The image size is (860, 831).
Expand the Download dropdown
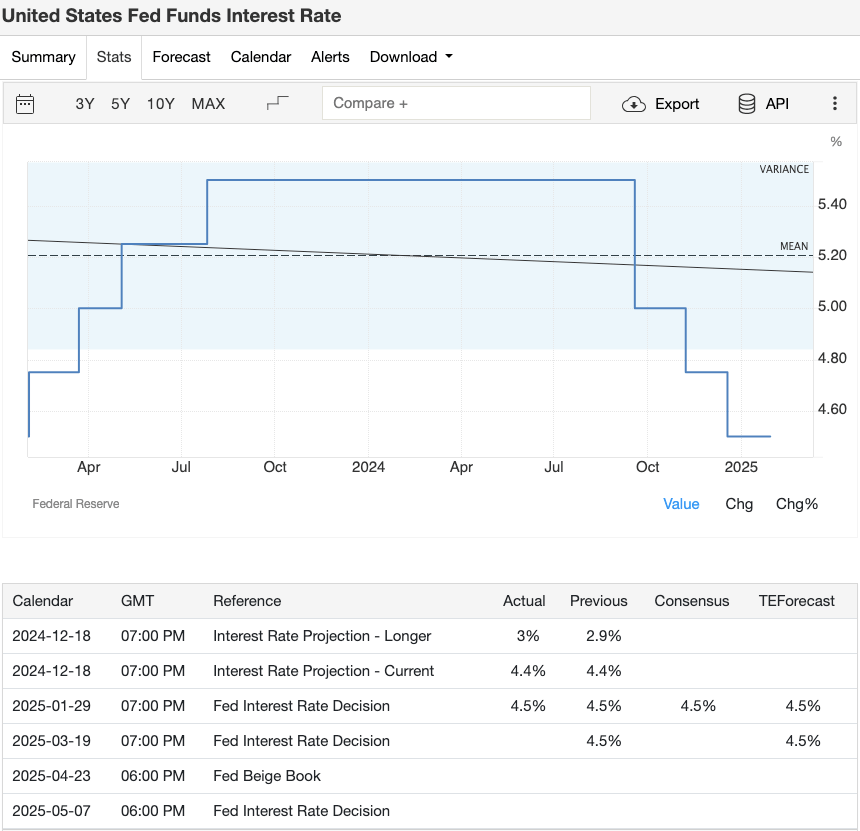point(411,57)
